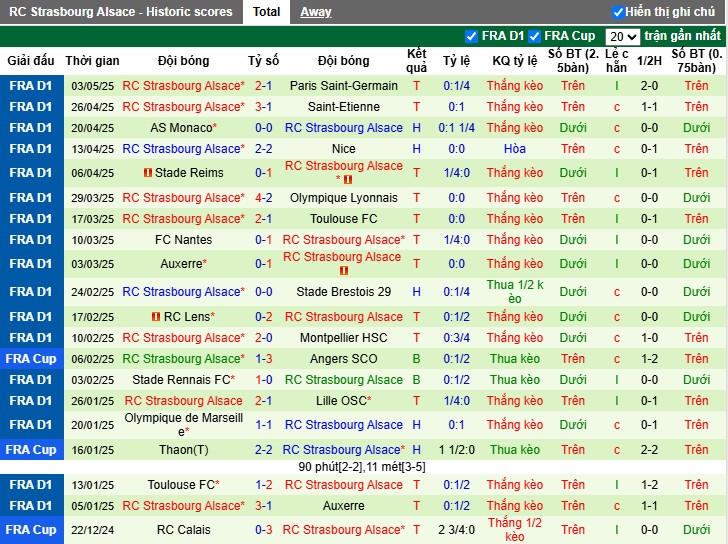Viewport: 728px width, 544px height.
Task: Click Thaon(T) team name
Action: [x=183, y=450]
